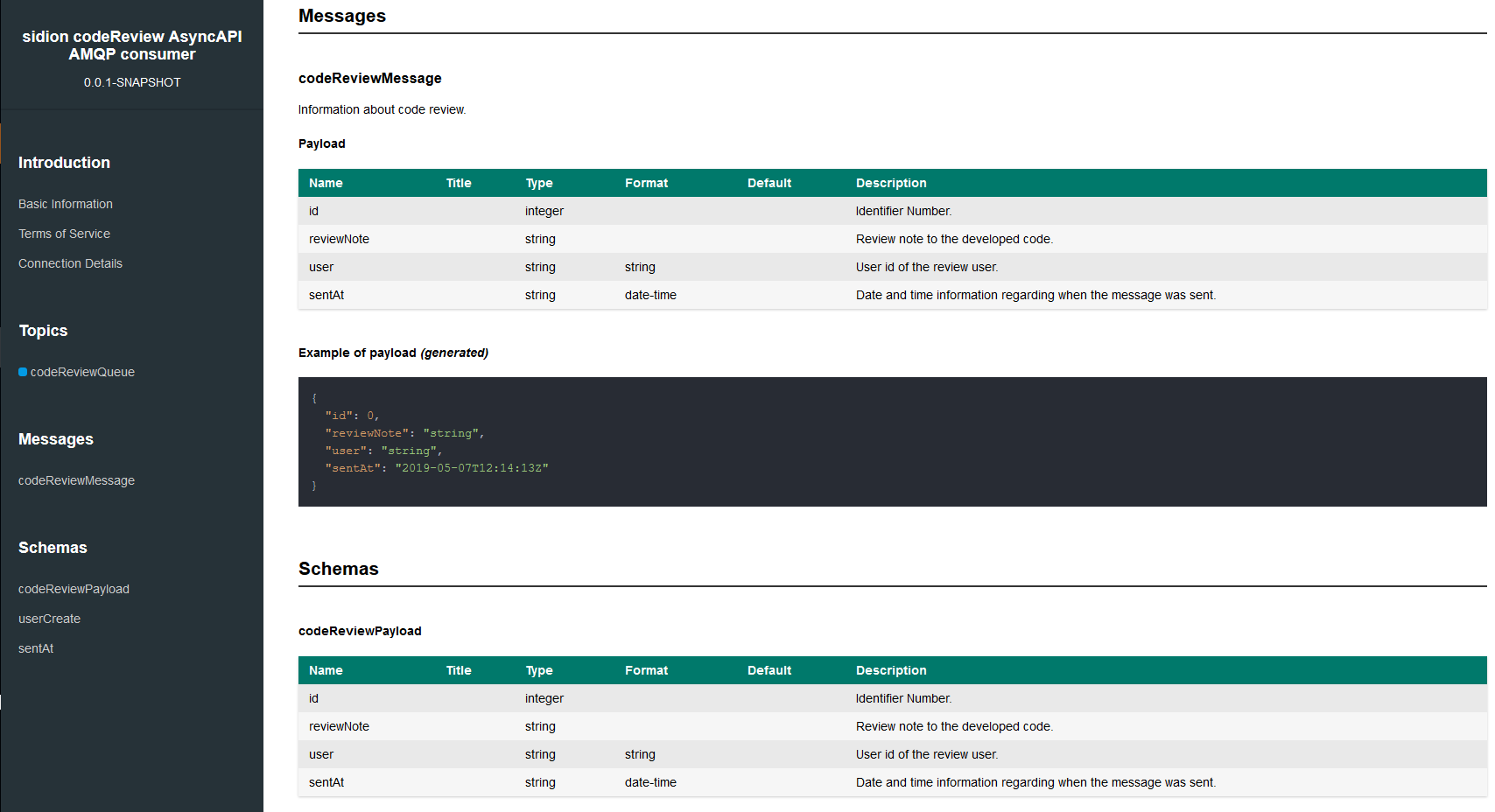Select codeReviewQueue topic link
Viewport: 1495px width, 812px height.
pos(82,372)
